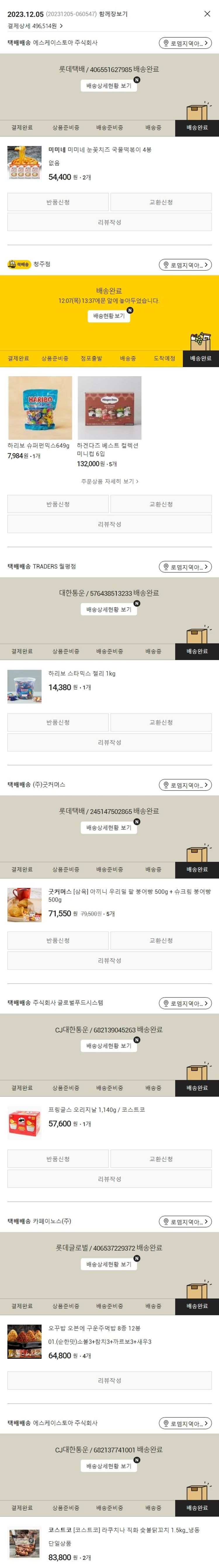Open 함께장보기 next to the order number
This screenshot has height=1568, width=219.
tap(113, 13)
